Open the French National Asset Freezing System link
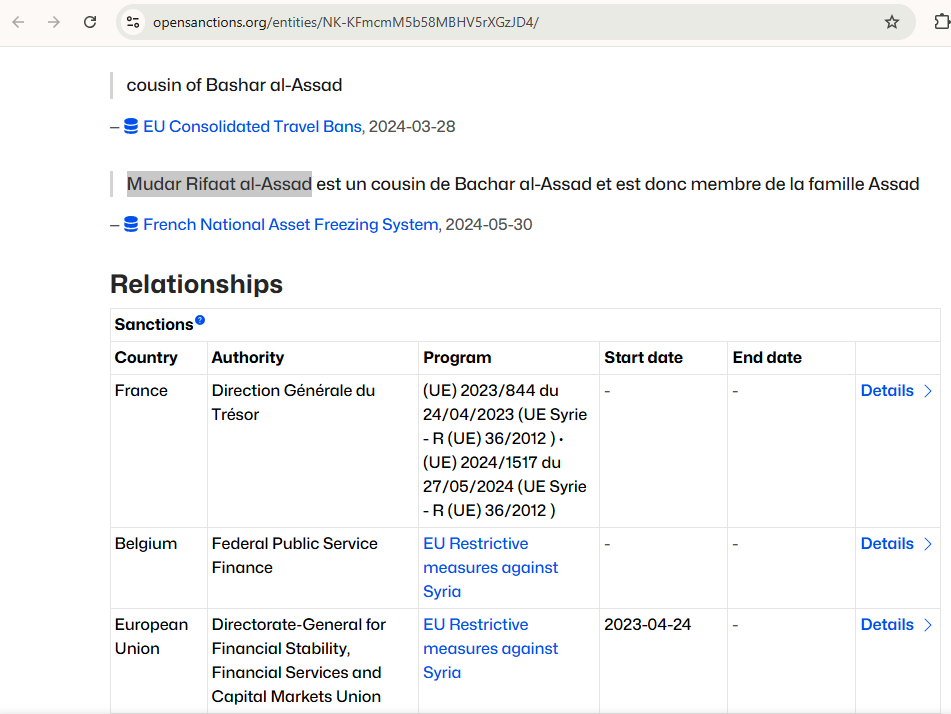 (291, 224)
